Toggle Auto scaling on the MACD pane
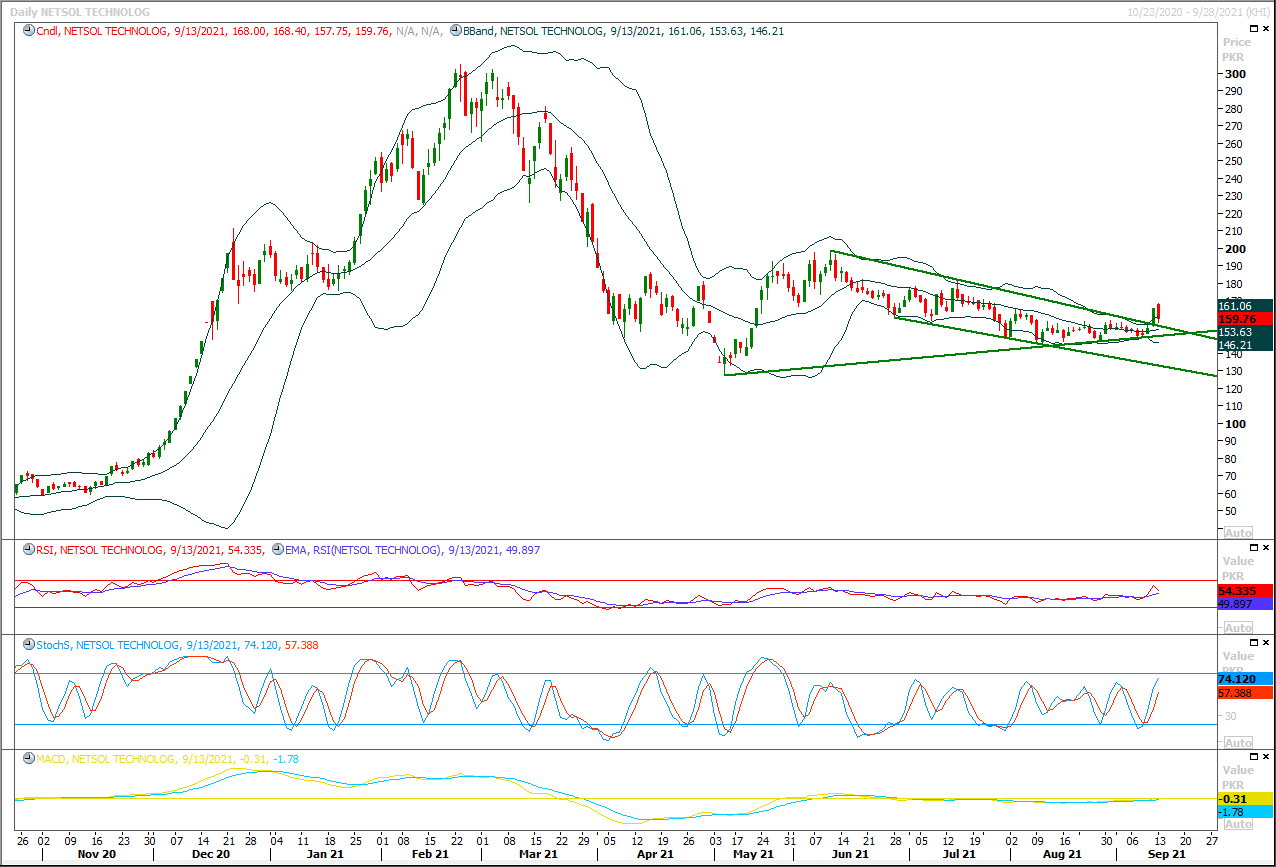This screenshot has width=1276, height=867. click(1237, 824)
